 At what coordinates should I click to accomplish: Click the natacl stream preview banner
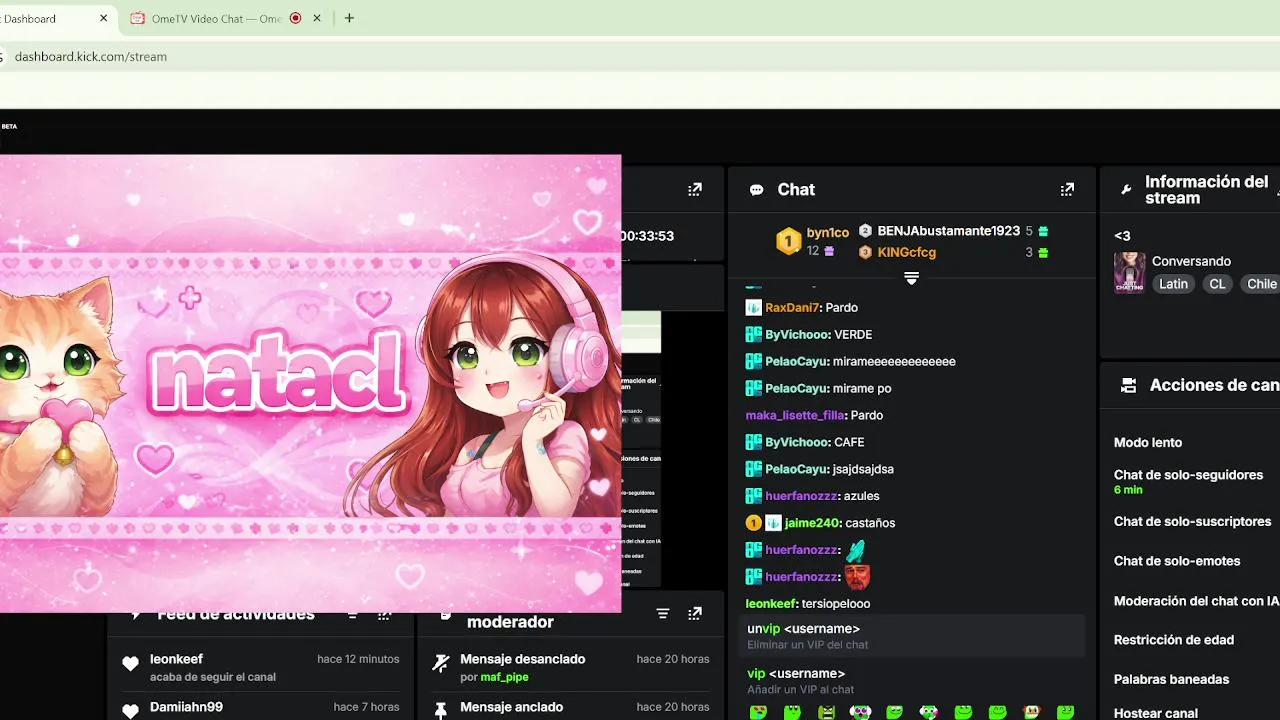coord(310,383)
